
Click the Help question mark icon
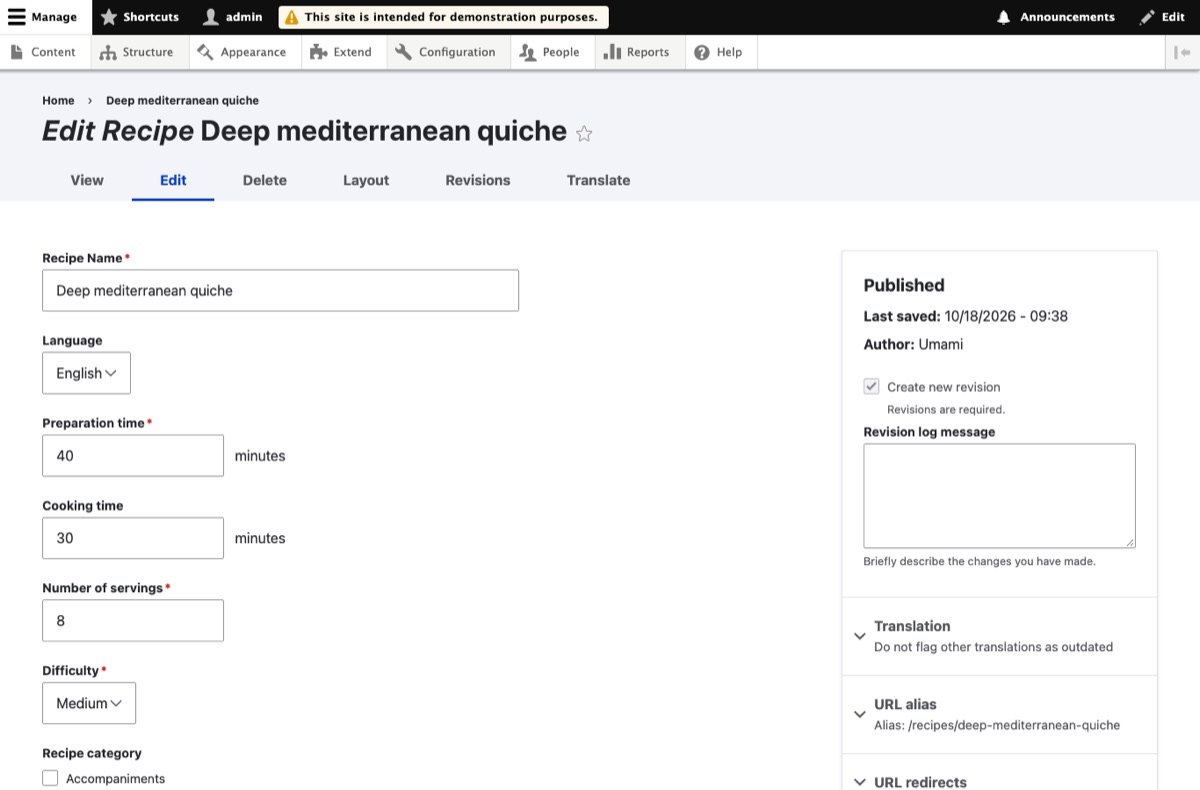pyautogui.click(x=702, y=52)
